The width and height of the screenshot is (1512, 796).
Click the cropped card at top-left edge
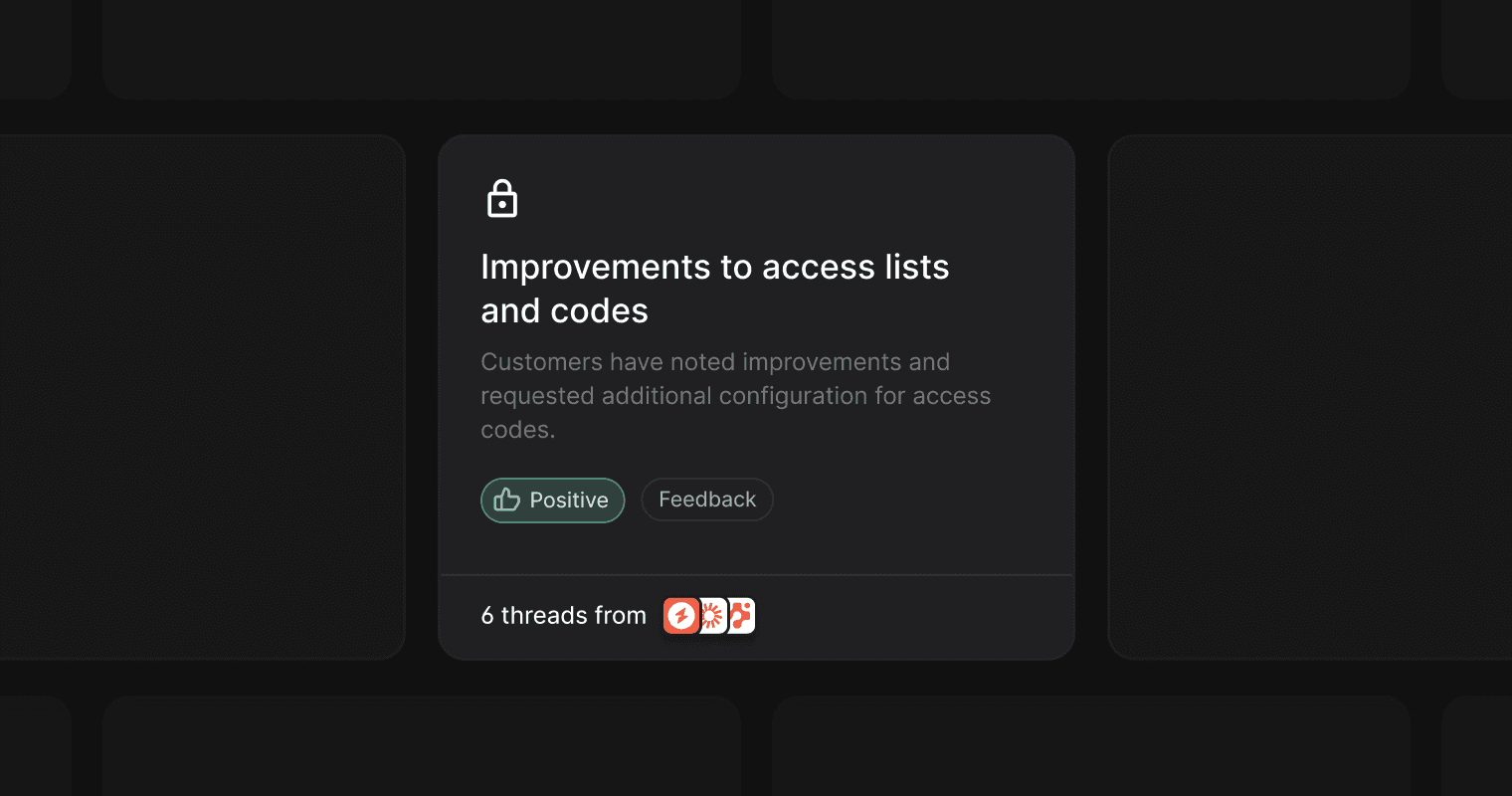(36, 50)
